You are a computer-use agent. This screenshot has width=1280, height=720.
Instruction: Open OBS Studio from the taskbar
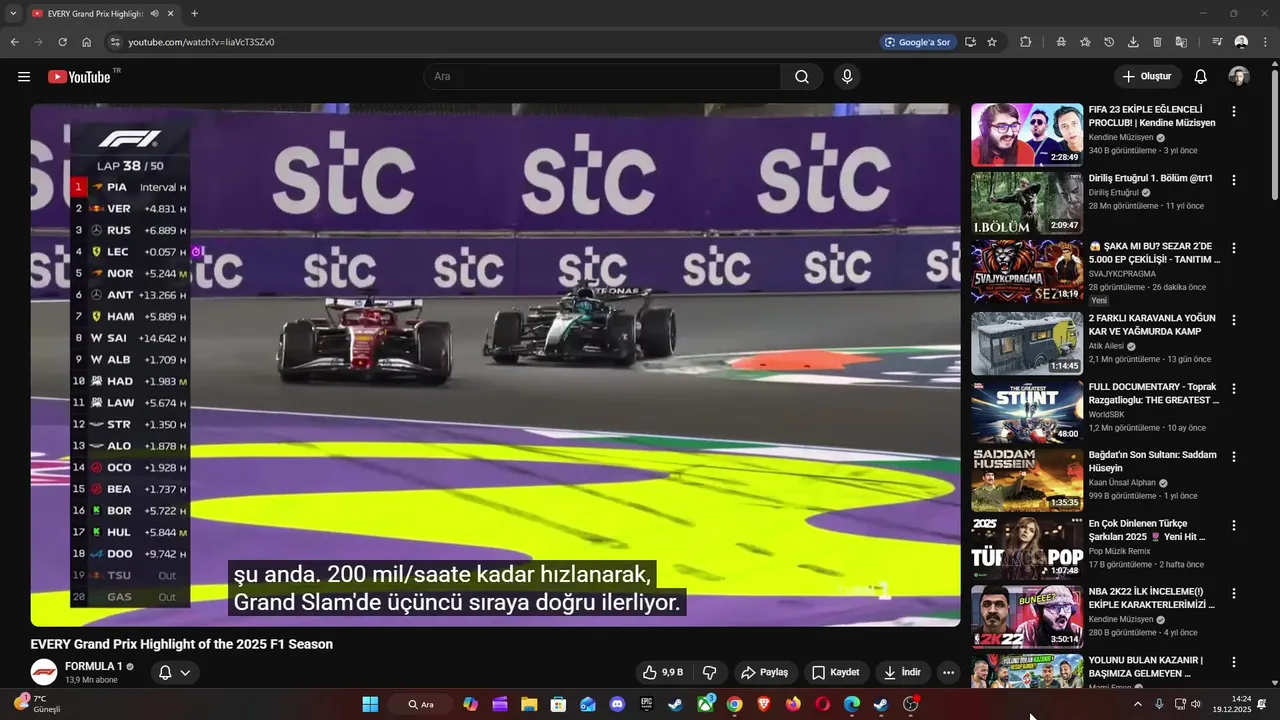(x=910, y=704)
